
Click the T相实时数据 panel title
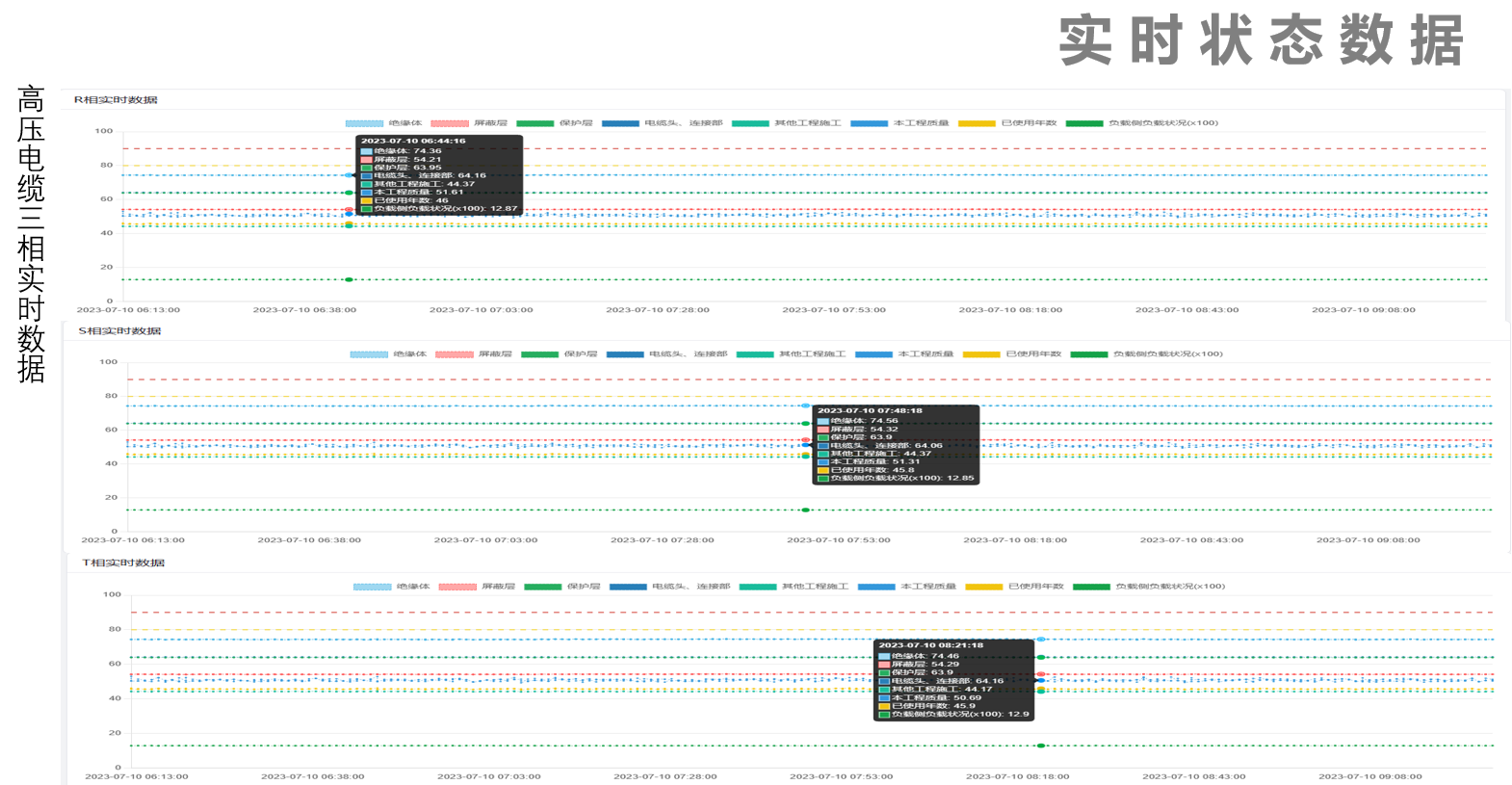click(x=123, y=563)
